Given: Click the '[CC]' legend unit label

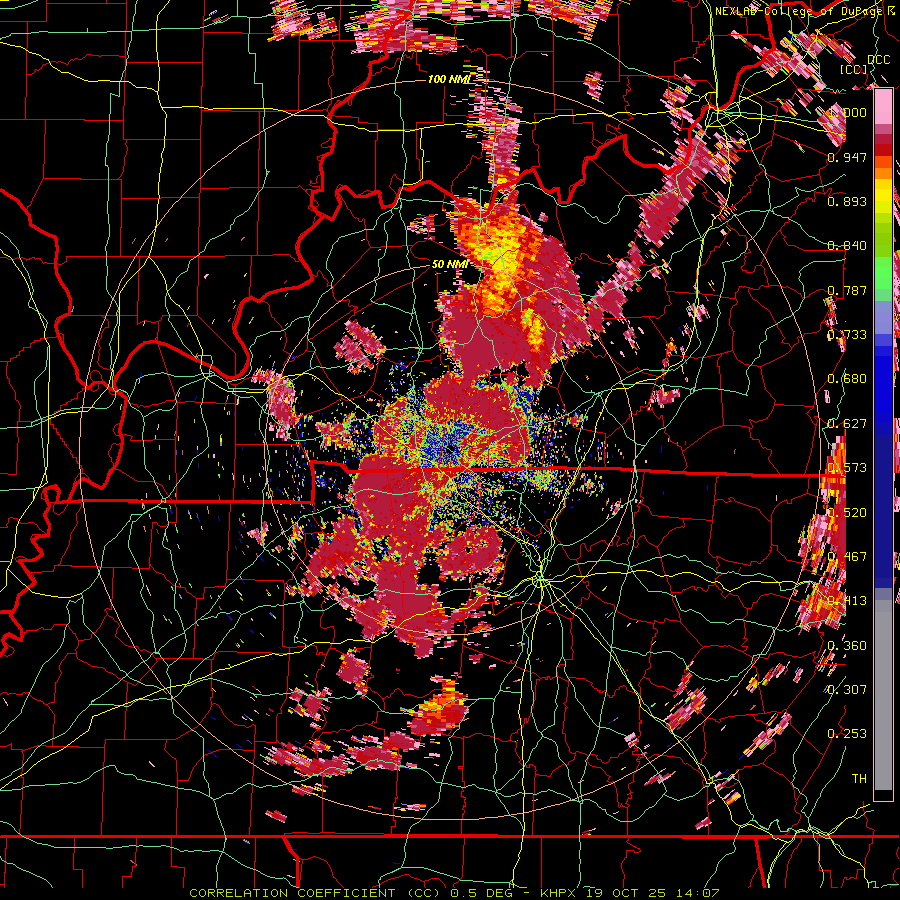Looking at the screenshot, I should [x=854, y=69].
